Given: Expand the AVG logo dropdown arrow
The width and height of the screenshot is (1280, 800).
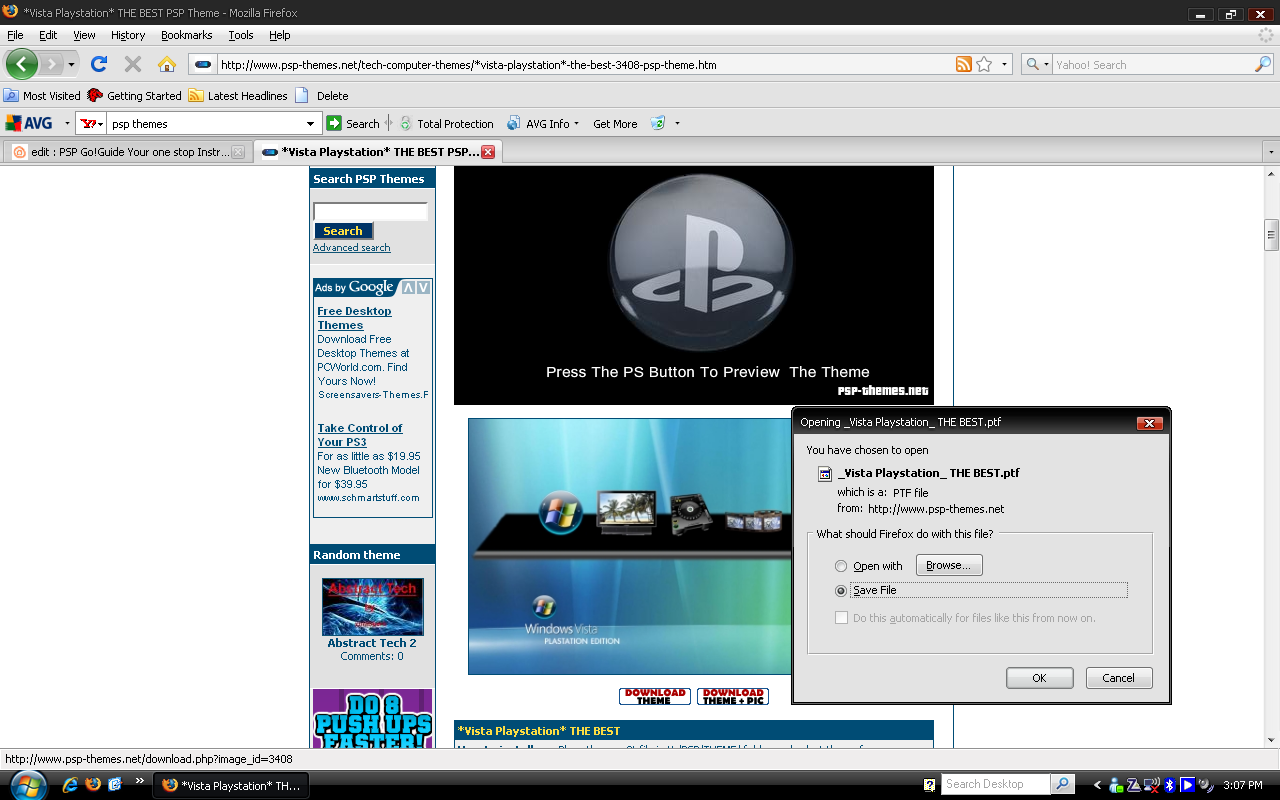Looking at the screenshot, I should pos(67,124).
